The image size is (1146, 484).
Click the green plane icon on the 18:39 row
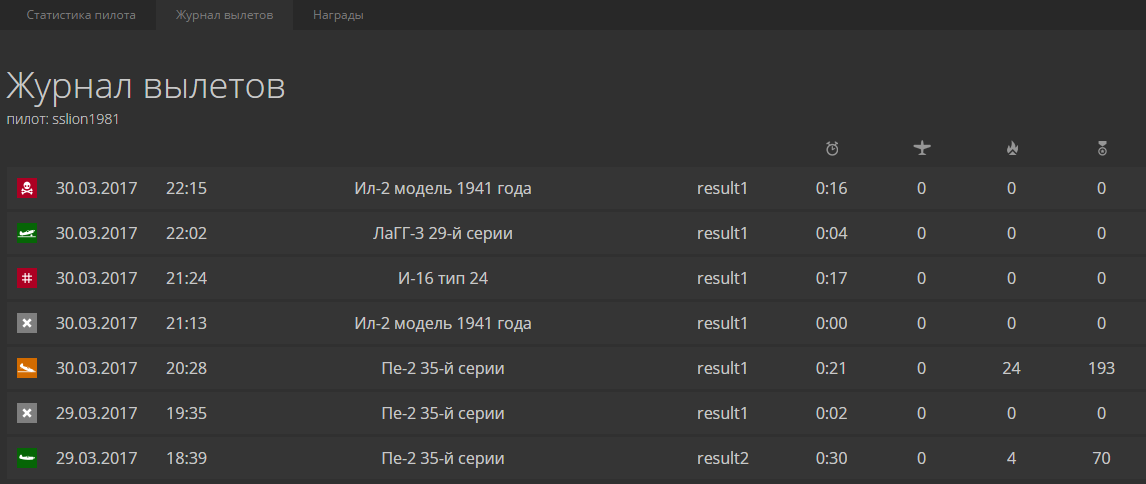point(27,458)
